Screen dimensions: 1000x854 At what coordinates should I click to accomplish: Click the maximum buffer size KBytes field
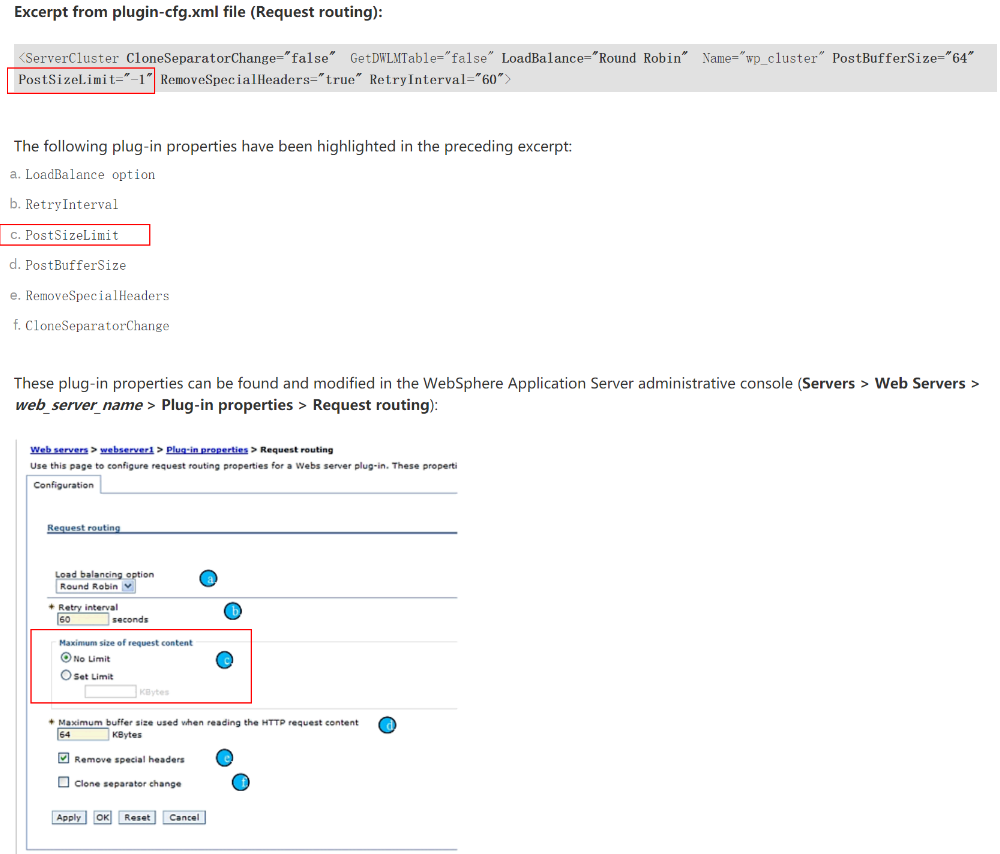[82, 734]
